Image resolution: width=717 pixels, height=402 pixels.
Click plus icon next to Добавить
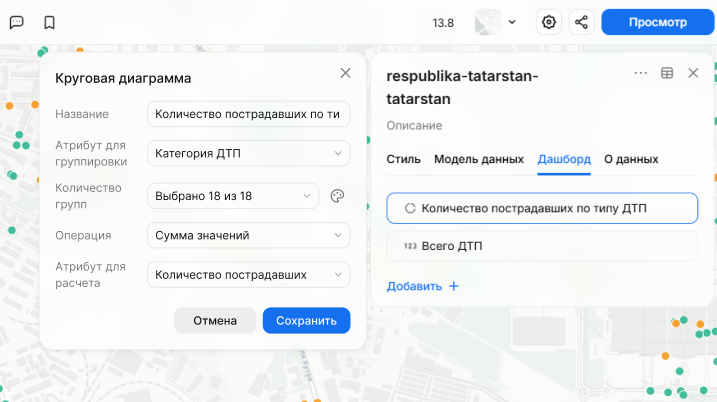tap(453, 286)
